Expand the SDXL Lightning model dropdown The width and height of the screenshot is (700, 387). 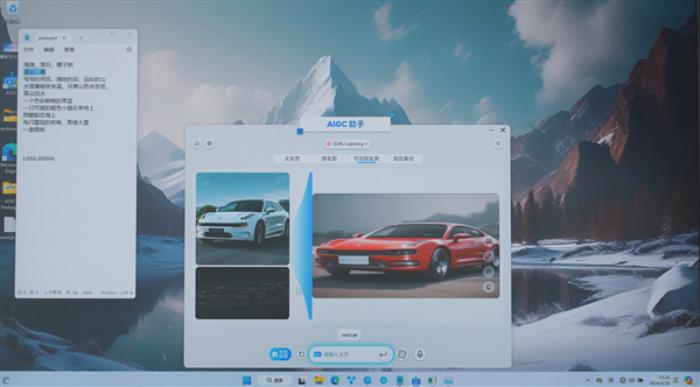coord(347,144)
